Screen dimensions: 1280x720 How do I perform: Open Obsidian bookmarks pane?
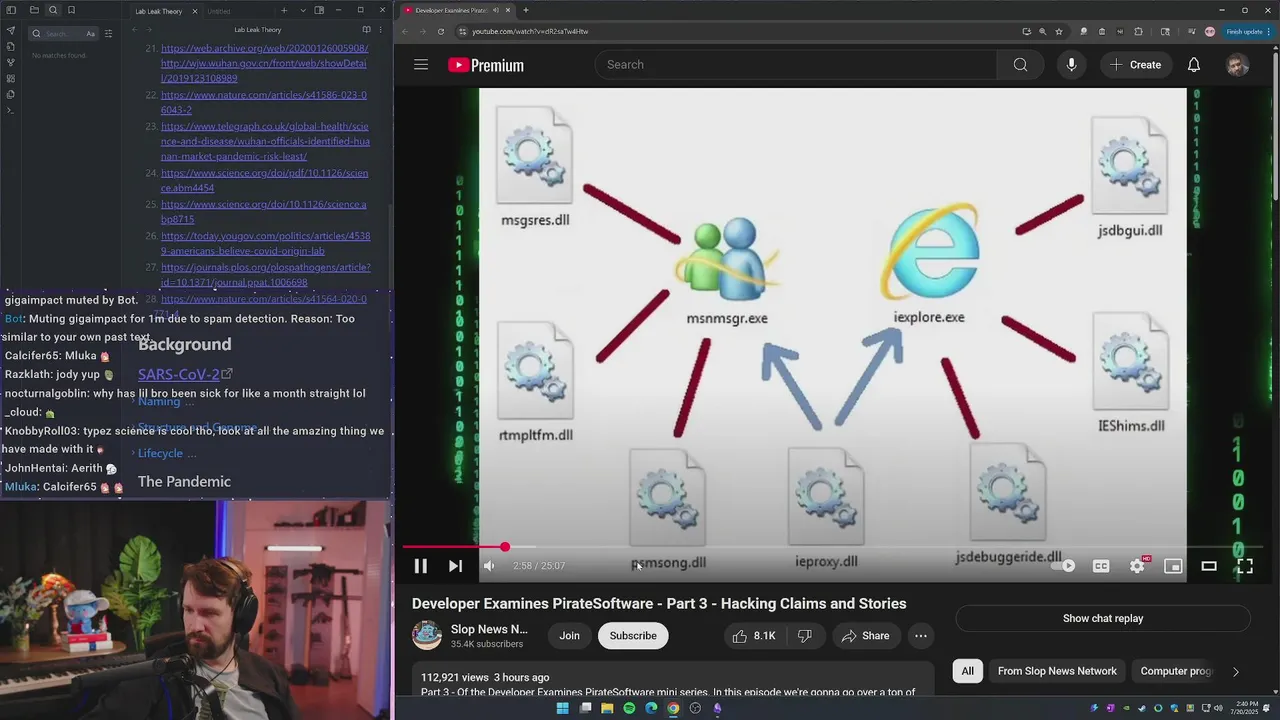point(72,10)
